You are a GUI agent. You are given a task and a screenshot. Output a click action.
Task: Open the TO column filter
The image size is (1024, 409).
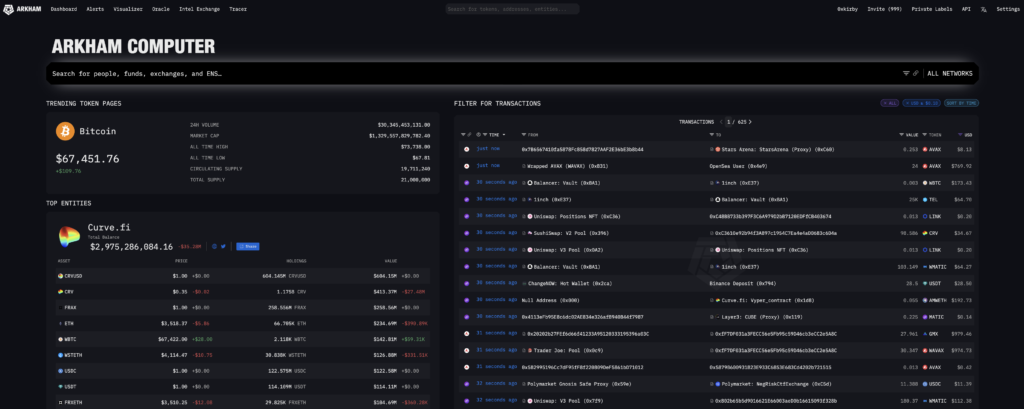[x=712, y=135]
